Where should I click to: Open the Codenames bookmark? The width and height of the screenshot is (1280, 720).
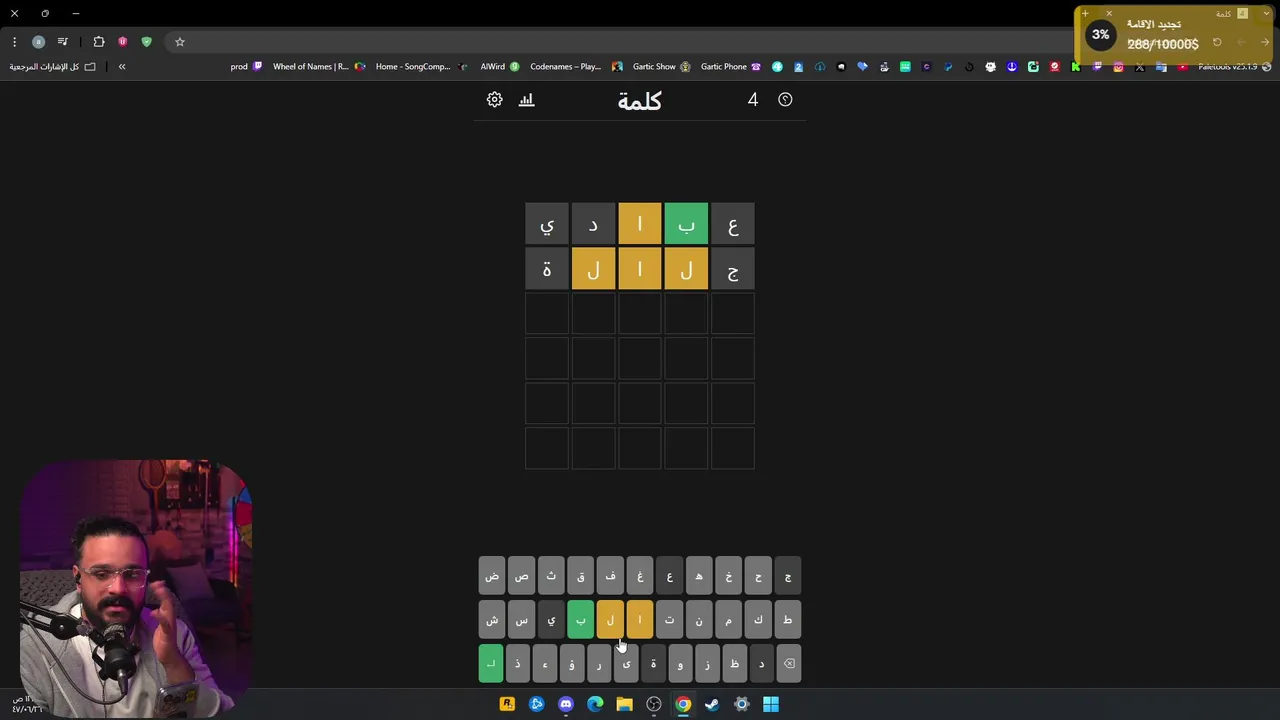[575, 67]
